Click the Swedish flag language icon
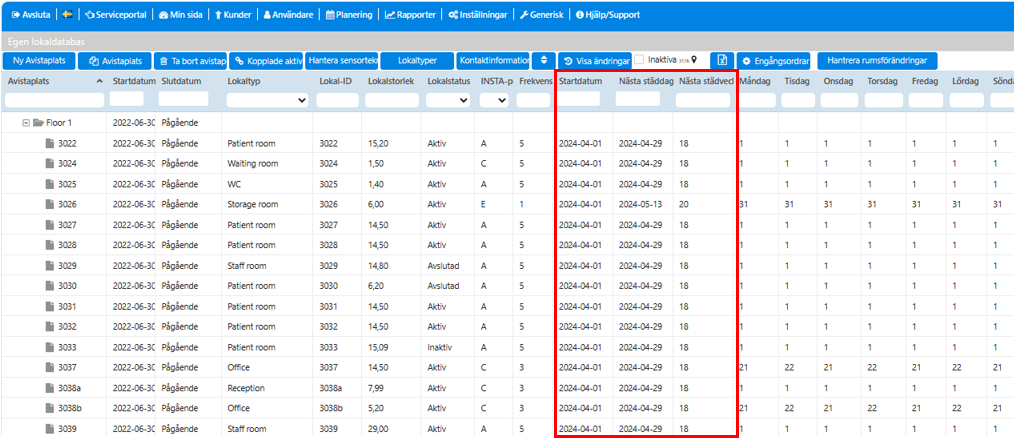The width and height of the screenshot is (1014, 441). tap(67, 14)
